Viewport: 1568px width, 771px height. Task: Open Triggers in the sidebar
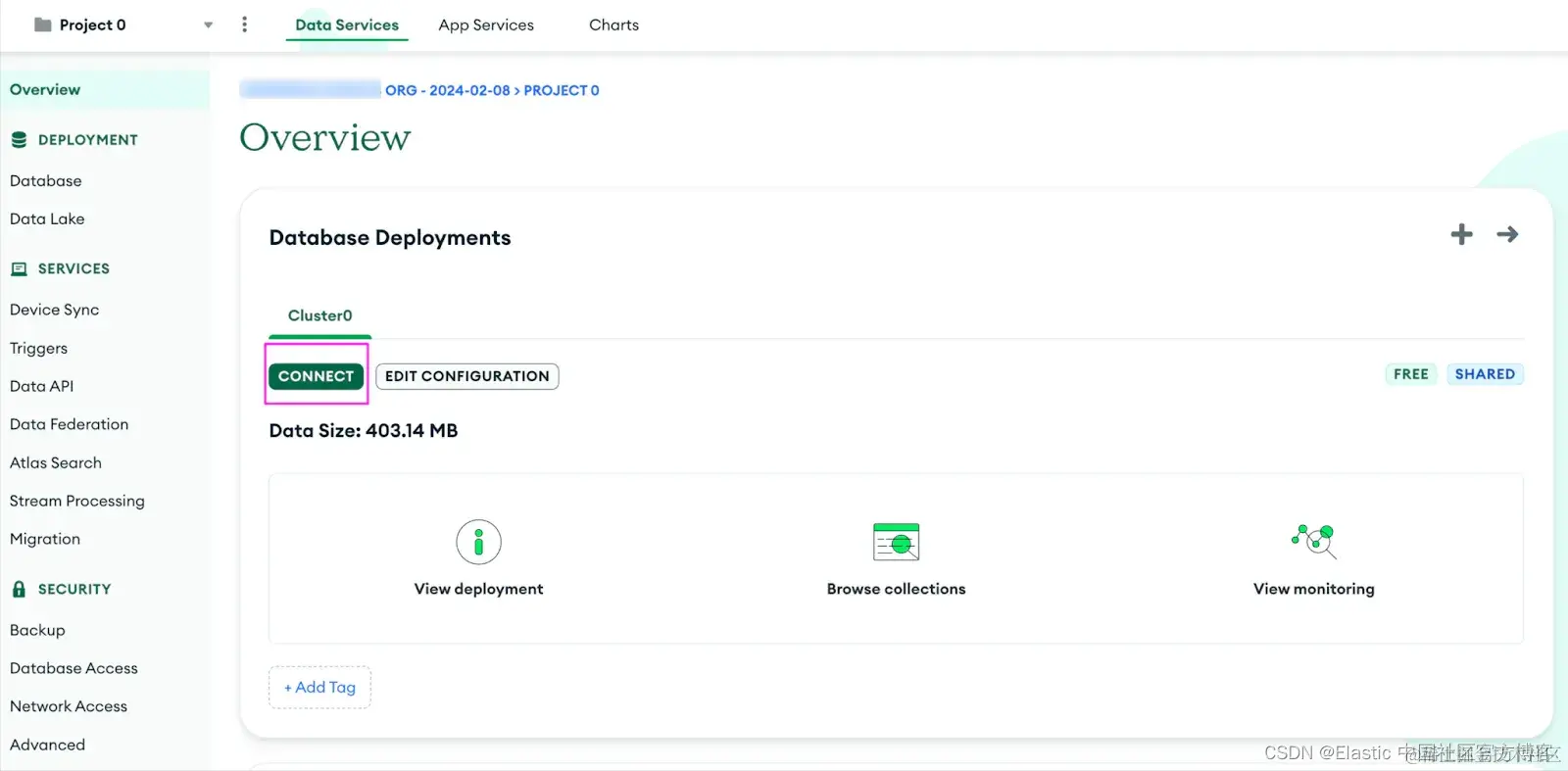[39, 348]
